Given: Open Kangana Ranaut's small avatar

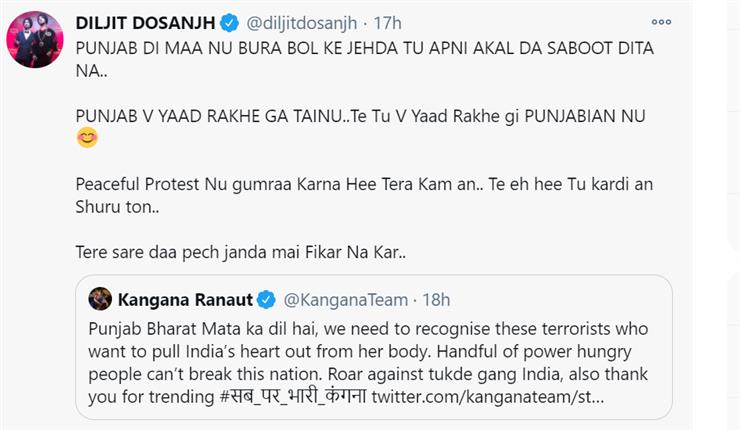Looking at the screenshot, I should (100, 299).
